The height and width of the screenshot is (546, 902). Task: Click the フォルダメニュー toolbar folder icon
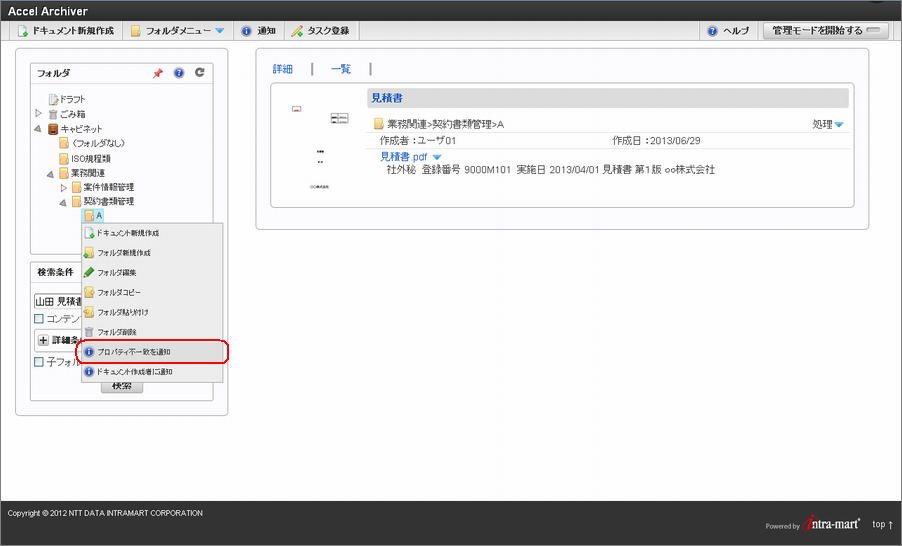point(136,31)
